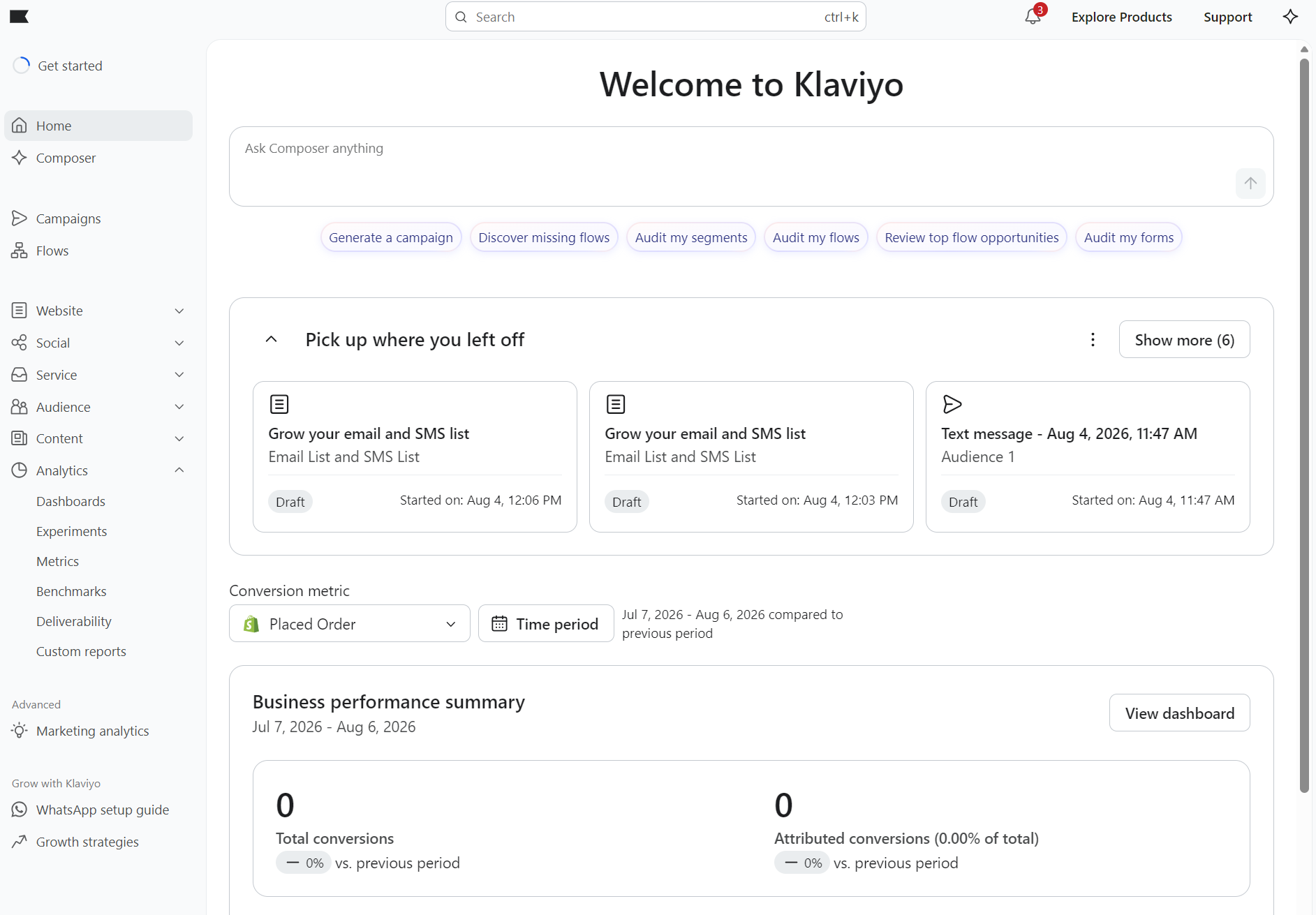Click Draft badge on 12:06 PM card

click(290, 501)
